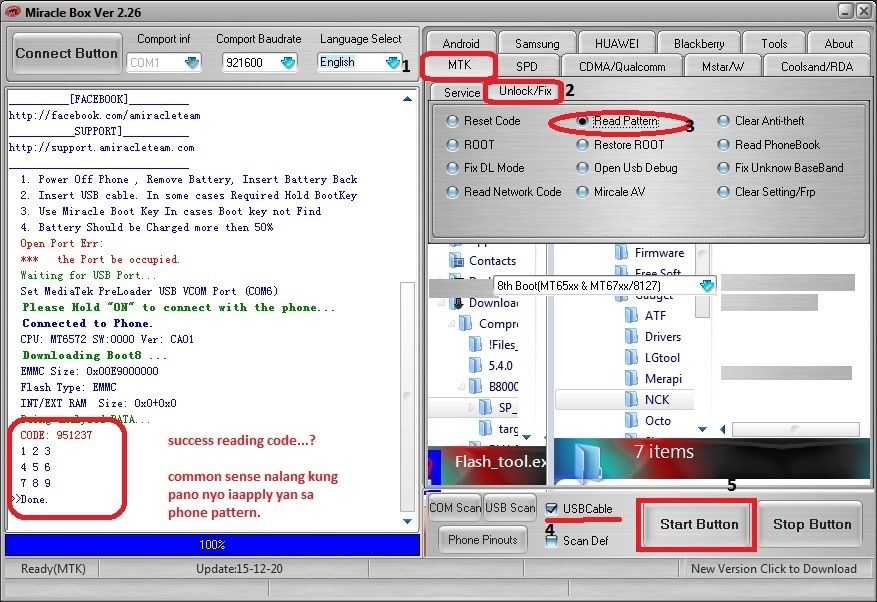Click the ATF folder icon
Viewport: 877px width, 602px height.
(x=631, y=316)
